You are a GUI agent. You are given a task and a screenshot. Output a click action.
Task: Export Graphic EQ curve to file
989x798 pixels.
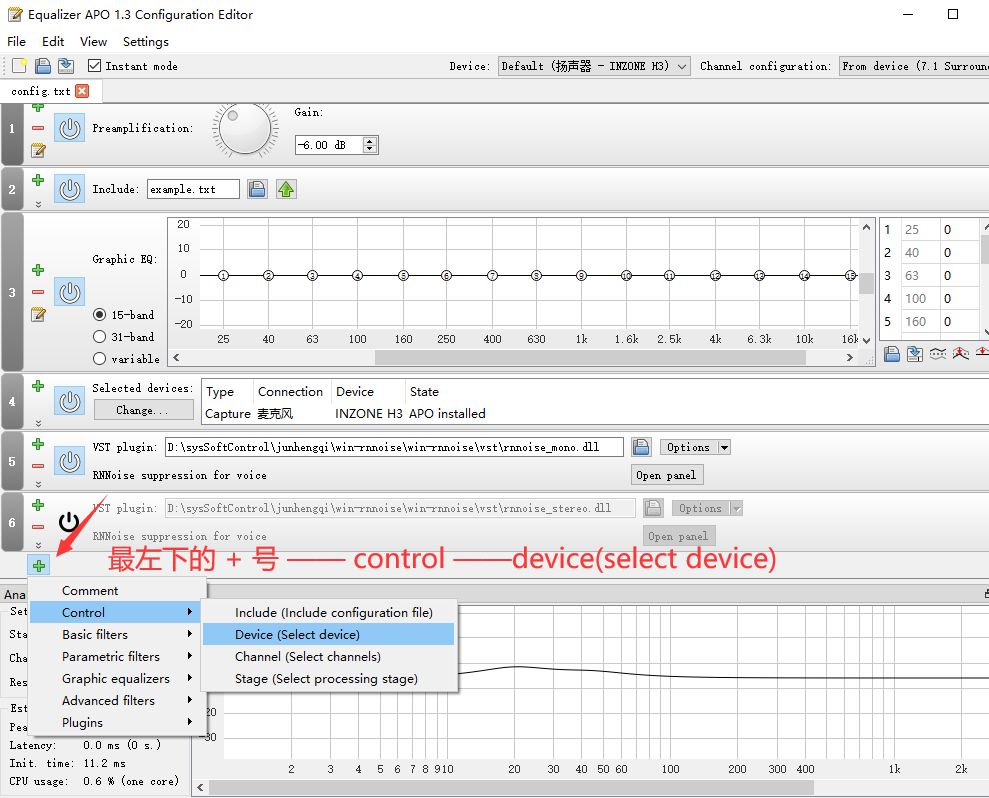[x=915, y=354]
